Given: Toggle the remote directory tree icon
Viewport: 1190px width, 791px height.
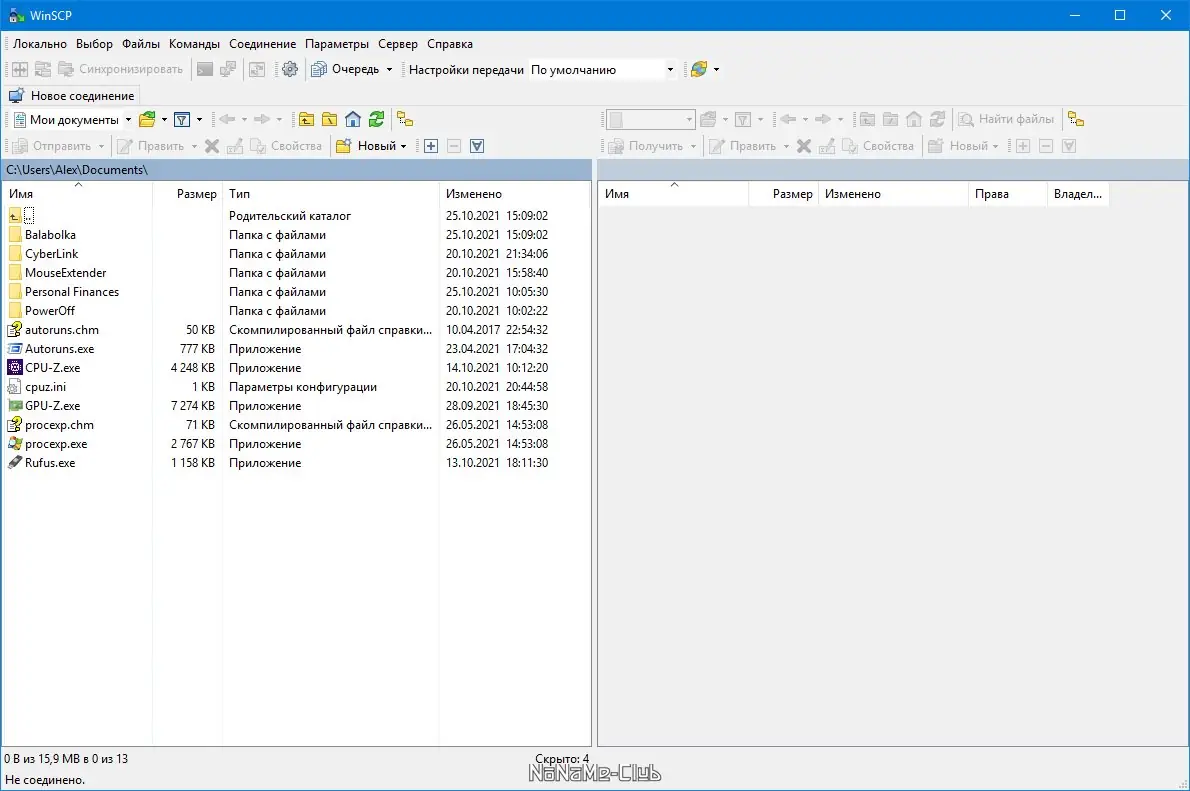Looking at the screenshot, I should pyautogui.click(x=1076, y=119).
